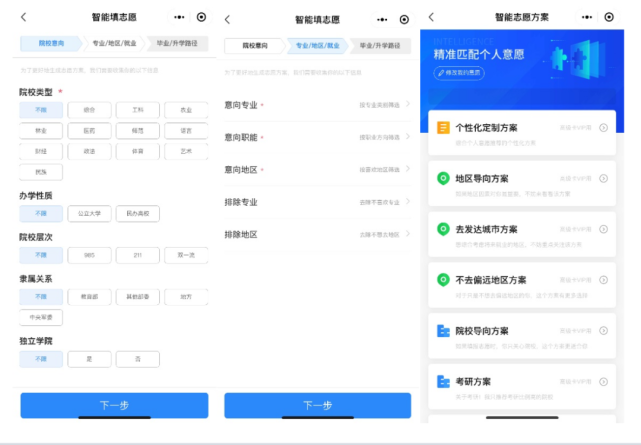Tap circle close icon on 智能志愿方案 screen
Image resolution: width=641 pixels, height=445 pixels.
tap(609, 17)
